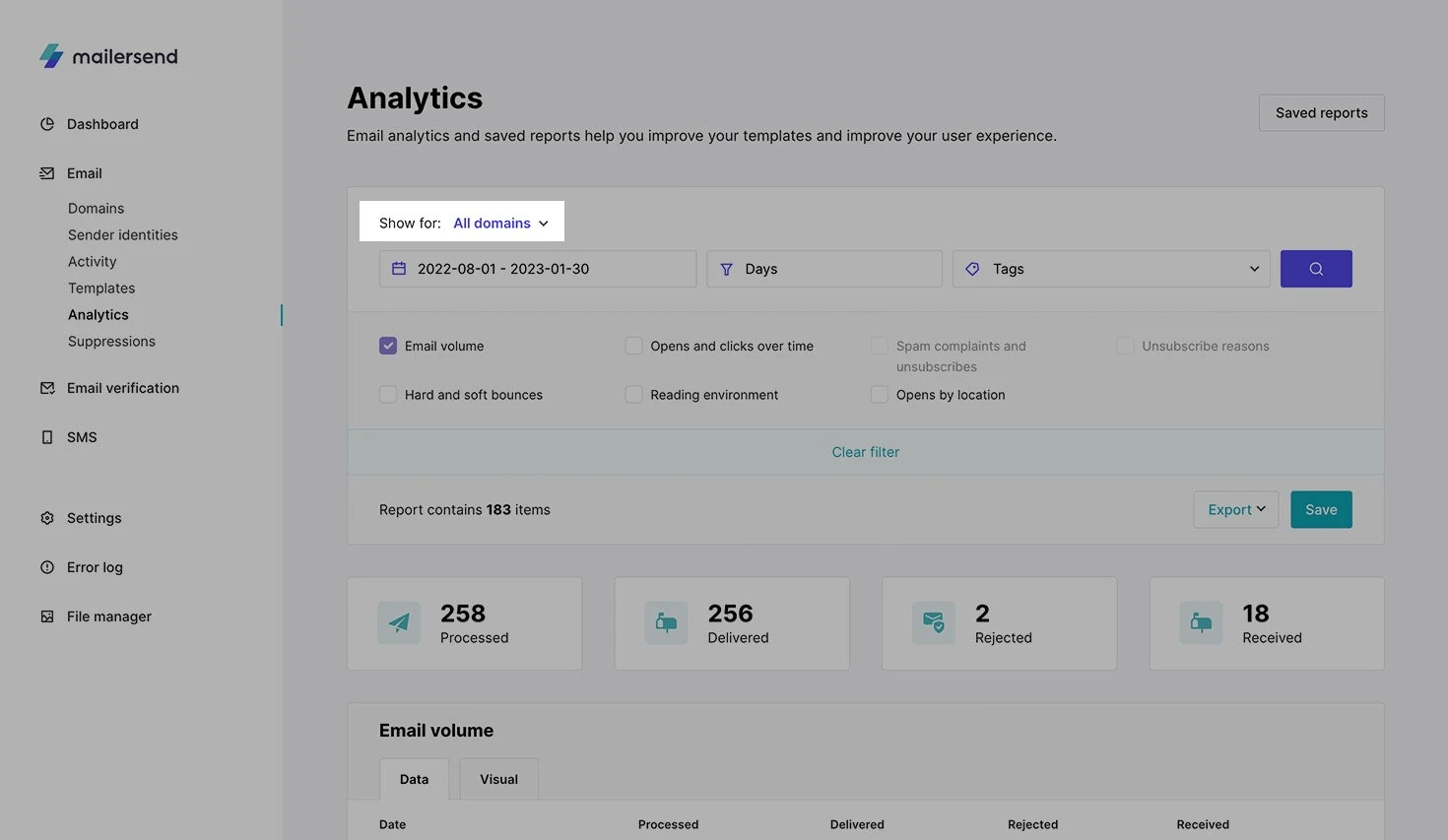
Task: Click the SMS phone icon
Action: tap(47, 437)
